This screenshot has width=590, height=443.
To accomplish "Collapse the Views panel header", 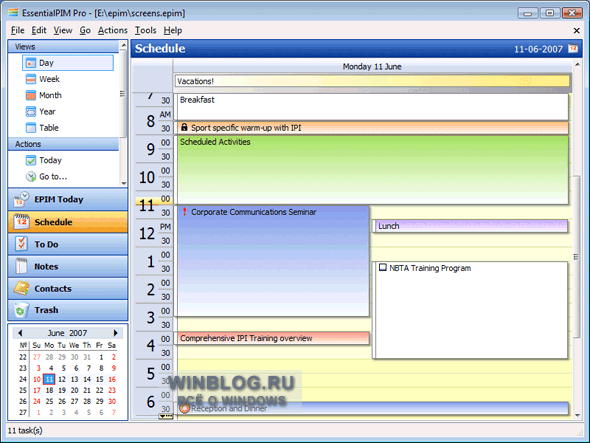I will [x=63, y=47].
